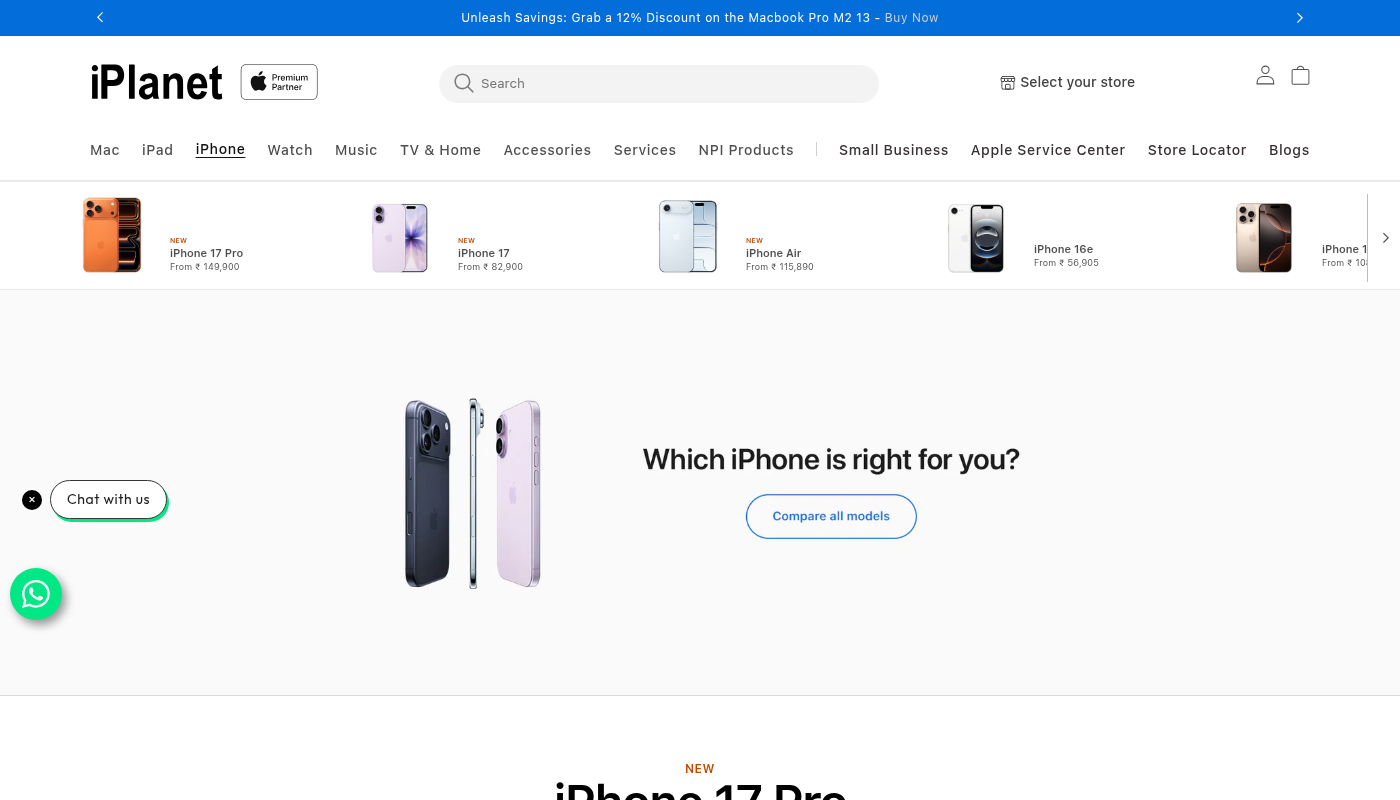This screenshot has width=1400, height=800.
Task: Dismiss the Chat with us bubble
Action: [x=32, y=499]
